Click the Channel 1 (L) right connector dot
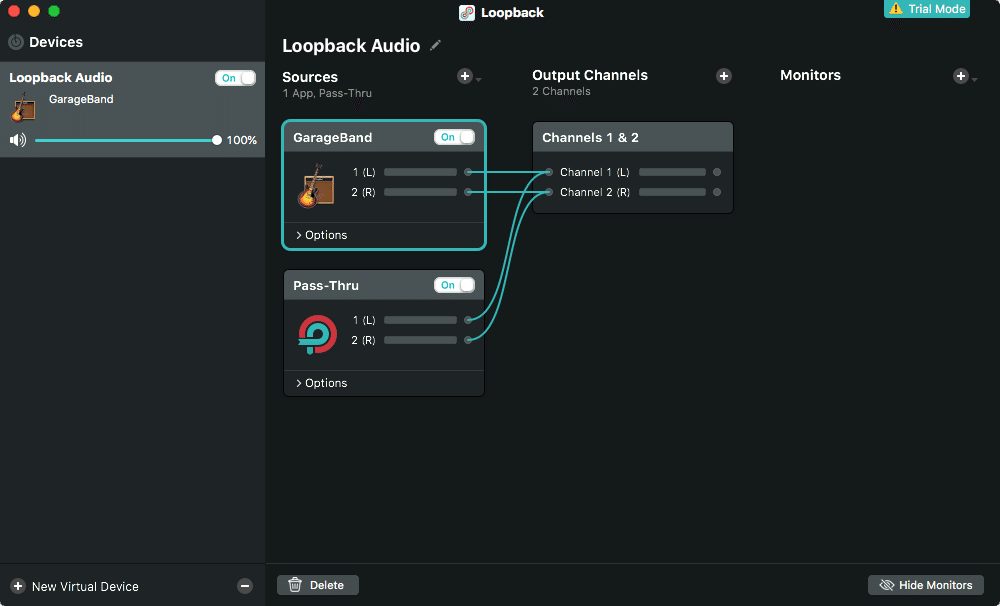Screen dimensions: 1000x606 pos(717,172)
